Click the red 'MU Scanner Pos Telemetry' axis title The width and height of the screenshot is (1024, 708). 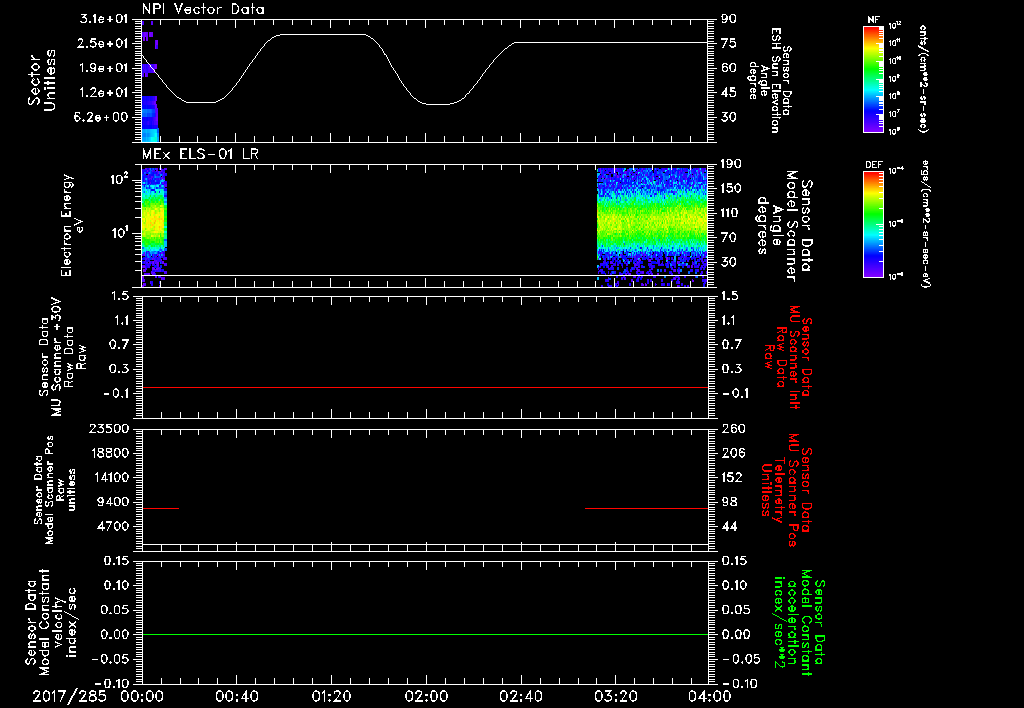[x=786, y=490]
